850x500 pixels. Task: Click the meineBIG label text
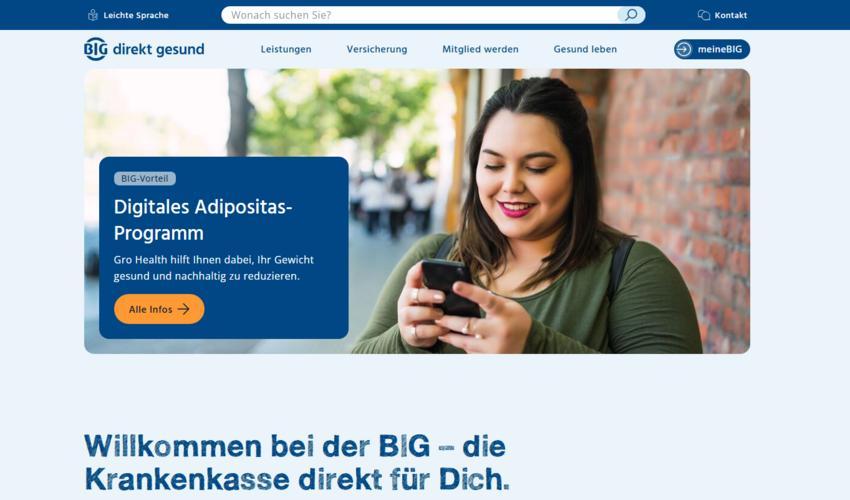(x=720, y=49)
